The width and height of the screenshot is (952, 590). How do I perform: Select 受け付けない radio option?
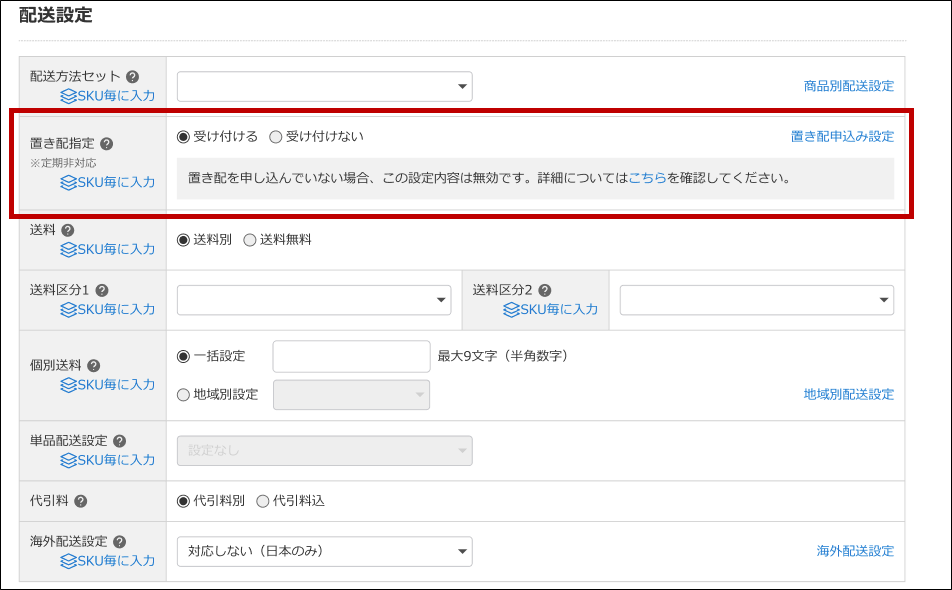pos(276,137)
